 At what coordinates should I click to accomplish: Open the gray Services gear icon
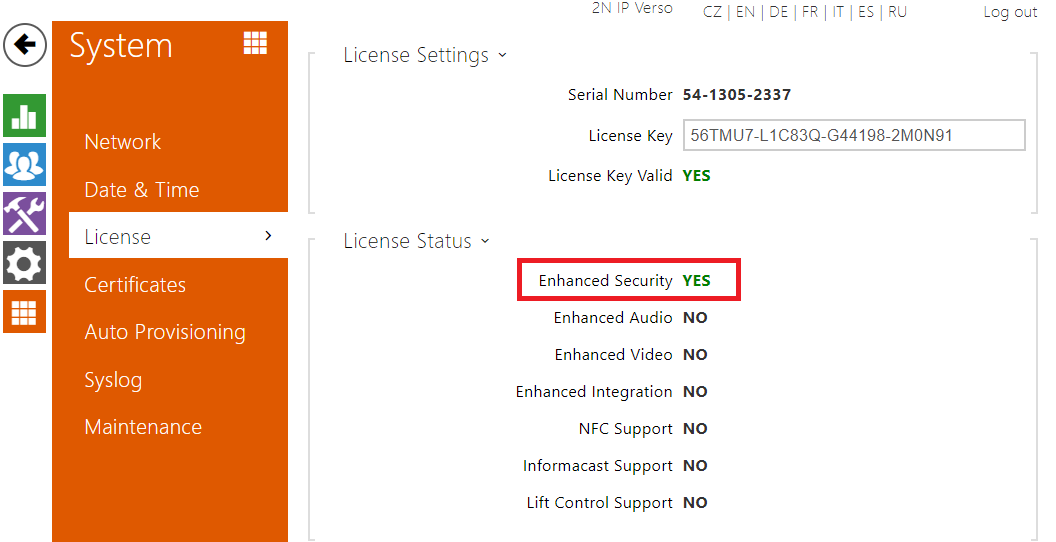tap(24, 263)
